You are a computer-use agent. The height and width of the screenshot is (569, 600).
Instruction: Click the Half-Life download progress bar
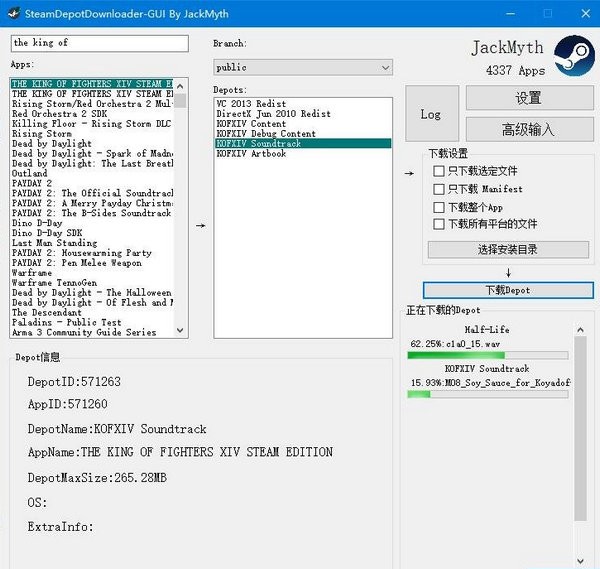(487, 355)
